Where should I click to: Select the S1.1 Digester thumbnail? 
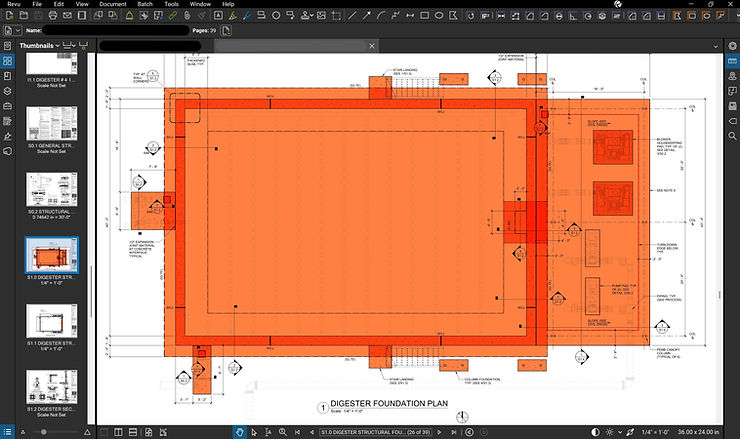tap(51, 321)
